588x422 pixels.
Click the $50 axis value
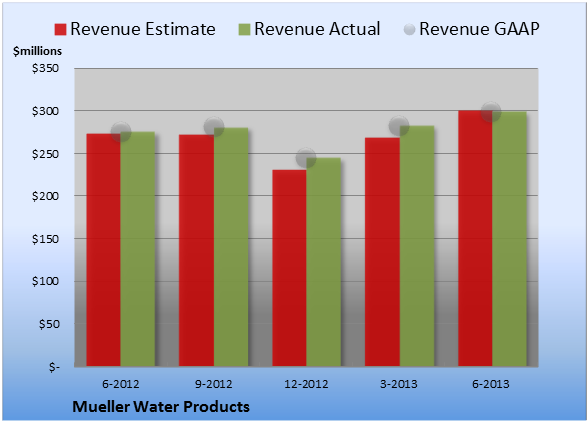pos(49,324)
